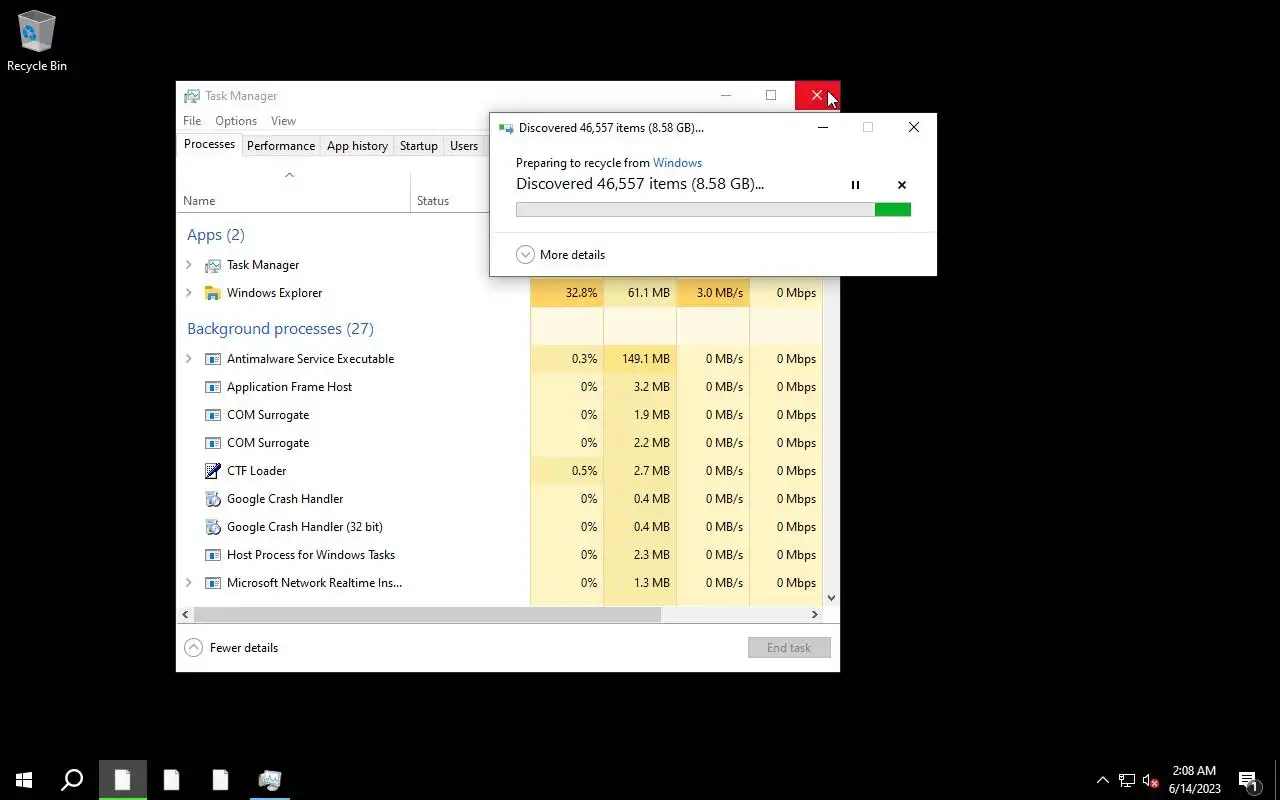The image size is (1280, 800).
Task: Click the Task Manager taskbar icon
Action: (270, 780)
